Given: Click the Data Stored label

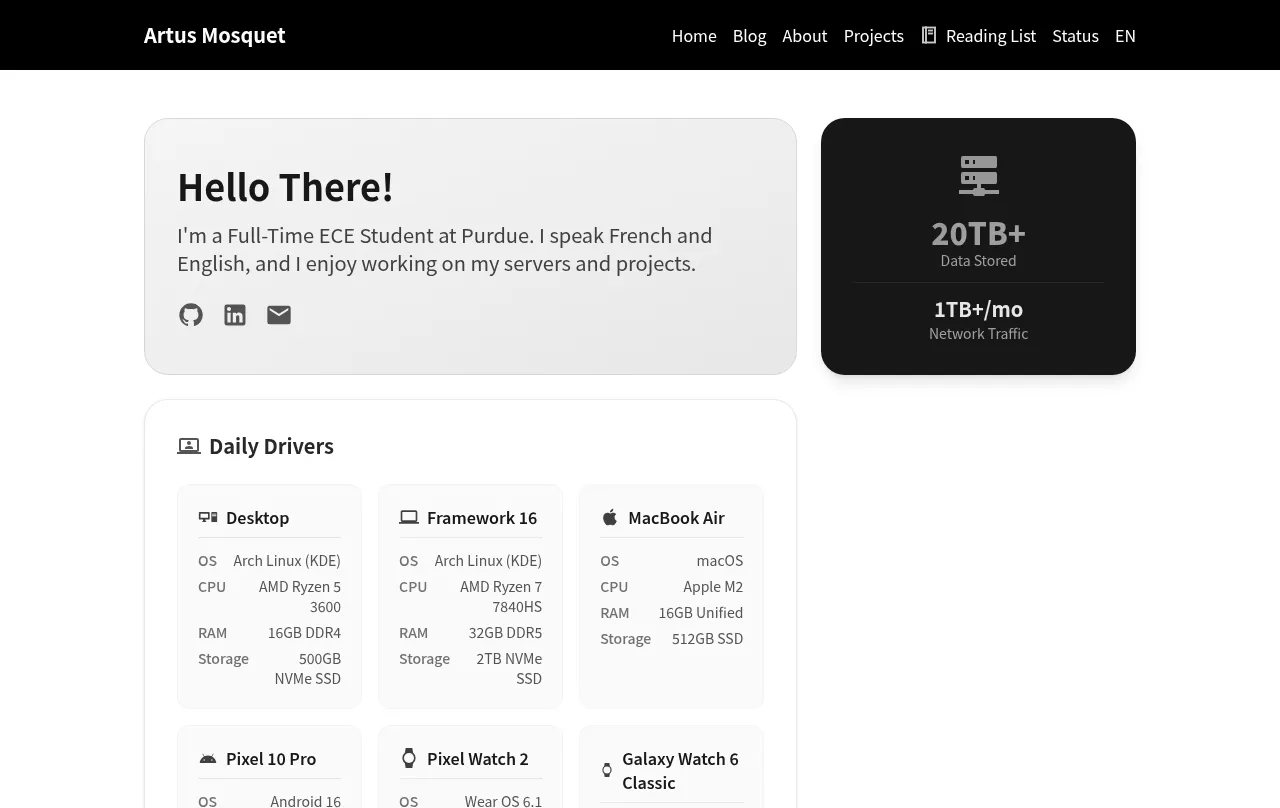Looking at the screenshot, I should point(979,260).
